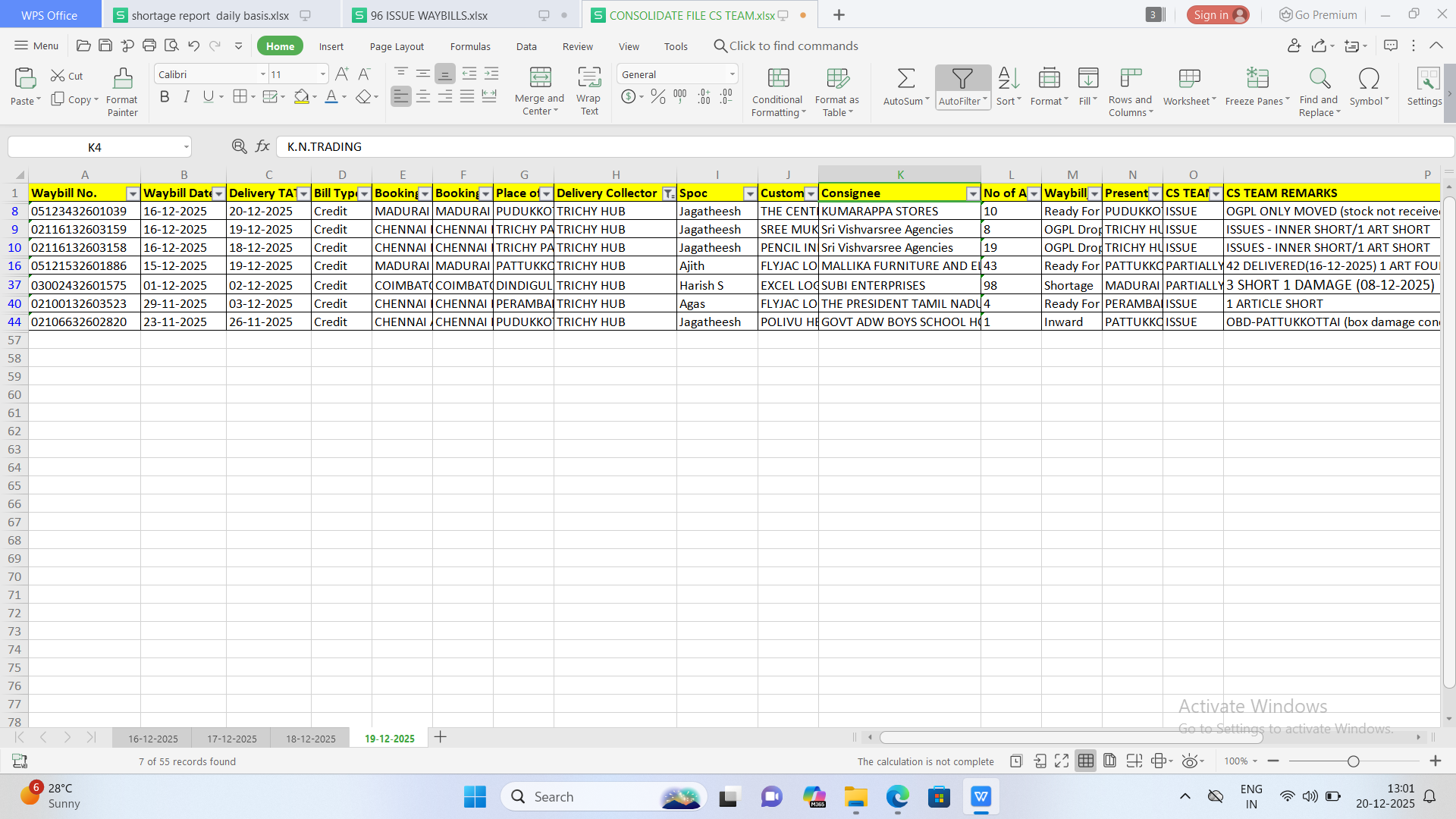Open the Consignee column filter dropdown
Image resolution: width=1456 pixels, height=819 pixels.
click(972, 194)
